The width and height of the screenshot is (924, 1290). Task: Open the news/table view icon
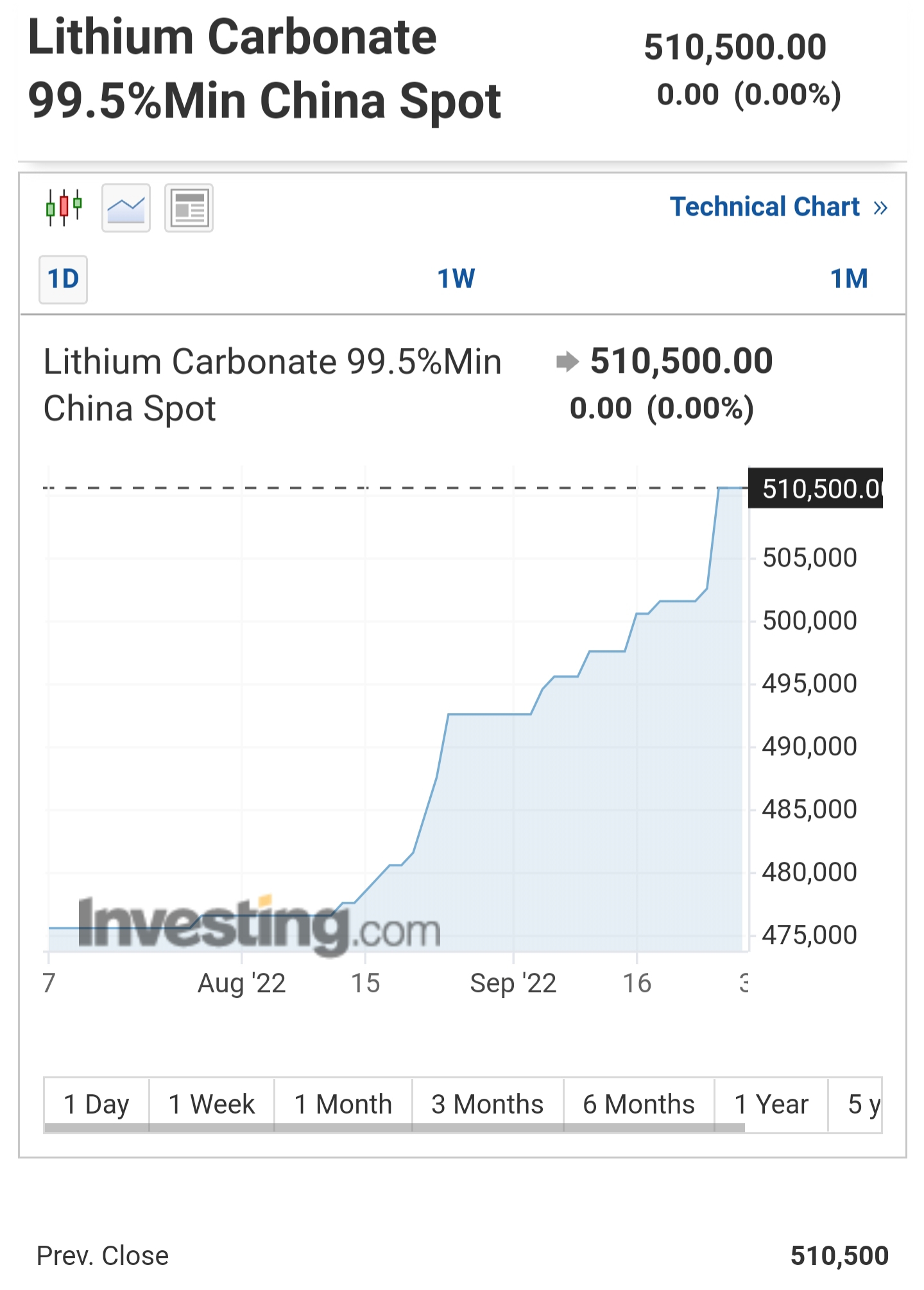click(x=189, y=208)
